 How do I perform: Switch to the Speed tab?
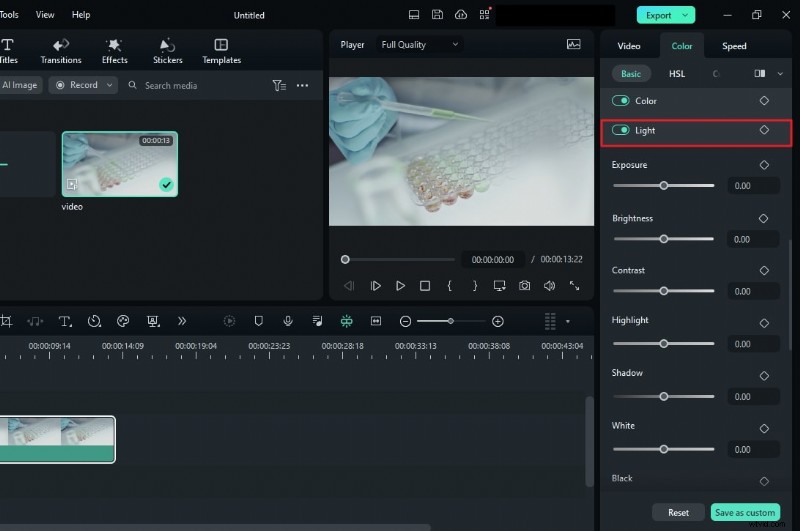pos(734,46)
